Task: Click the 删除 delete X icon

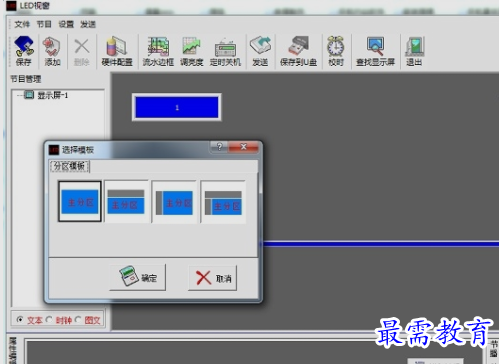Action: (82, 51)
